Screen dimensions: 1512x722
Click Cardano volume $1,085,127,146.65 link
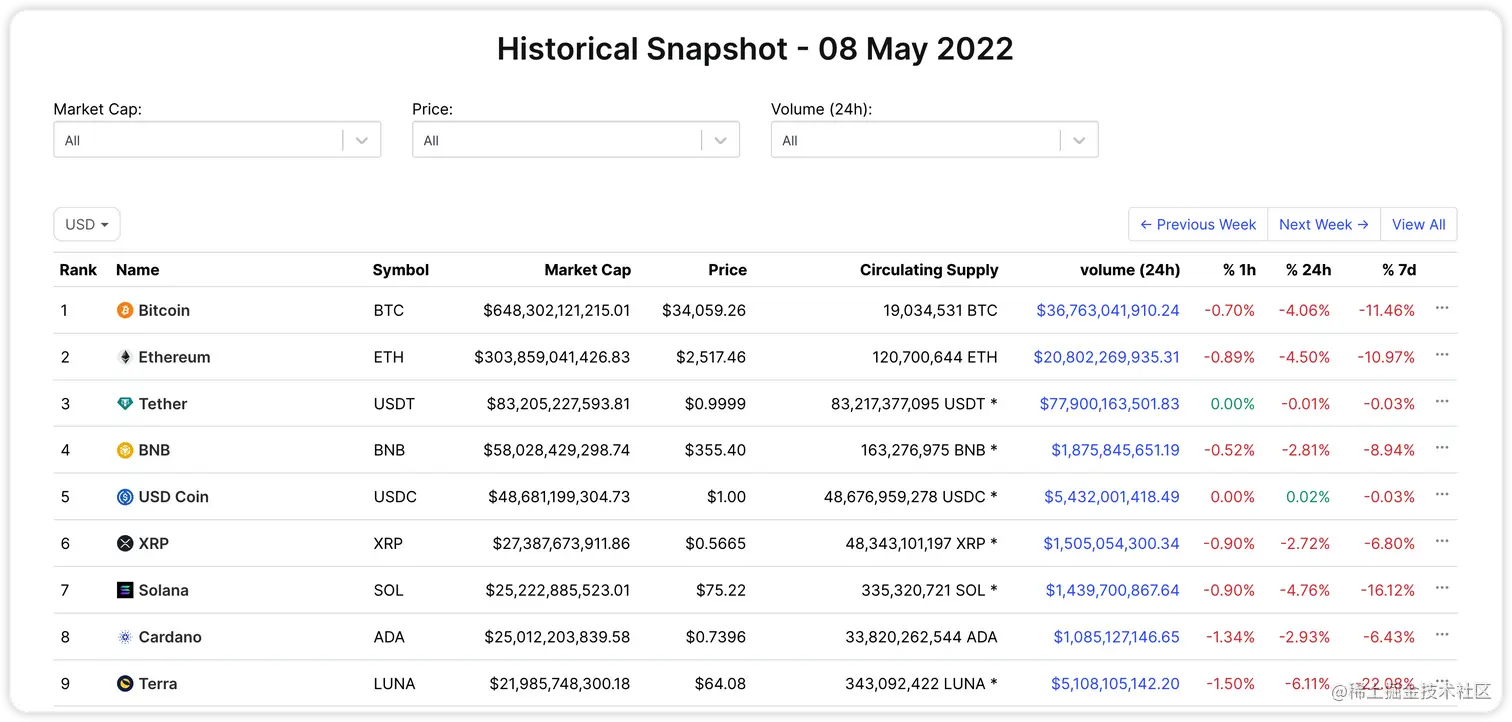(1117, 637)
